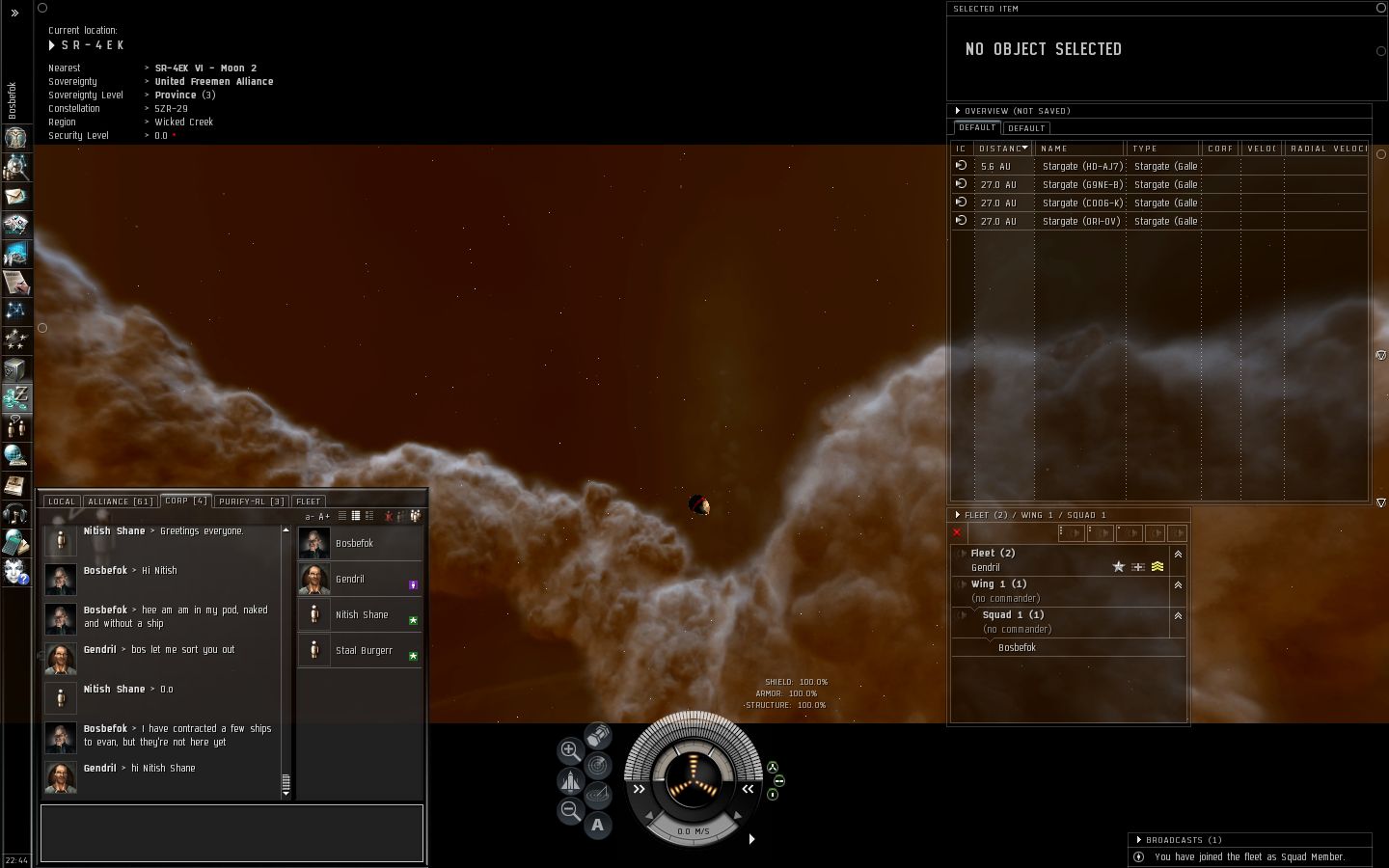Screen dimensions: 1389x868
Task: Collapse the Overview panel header triangle
Action: [x=958, y=111]
